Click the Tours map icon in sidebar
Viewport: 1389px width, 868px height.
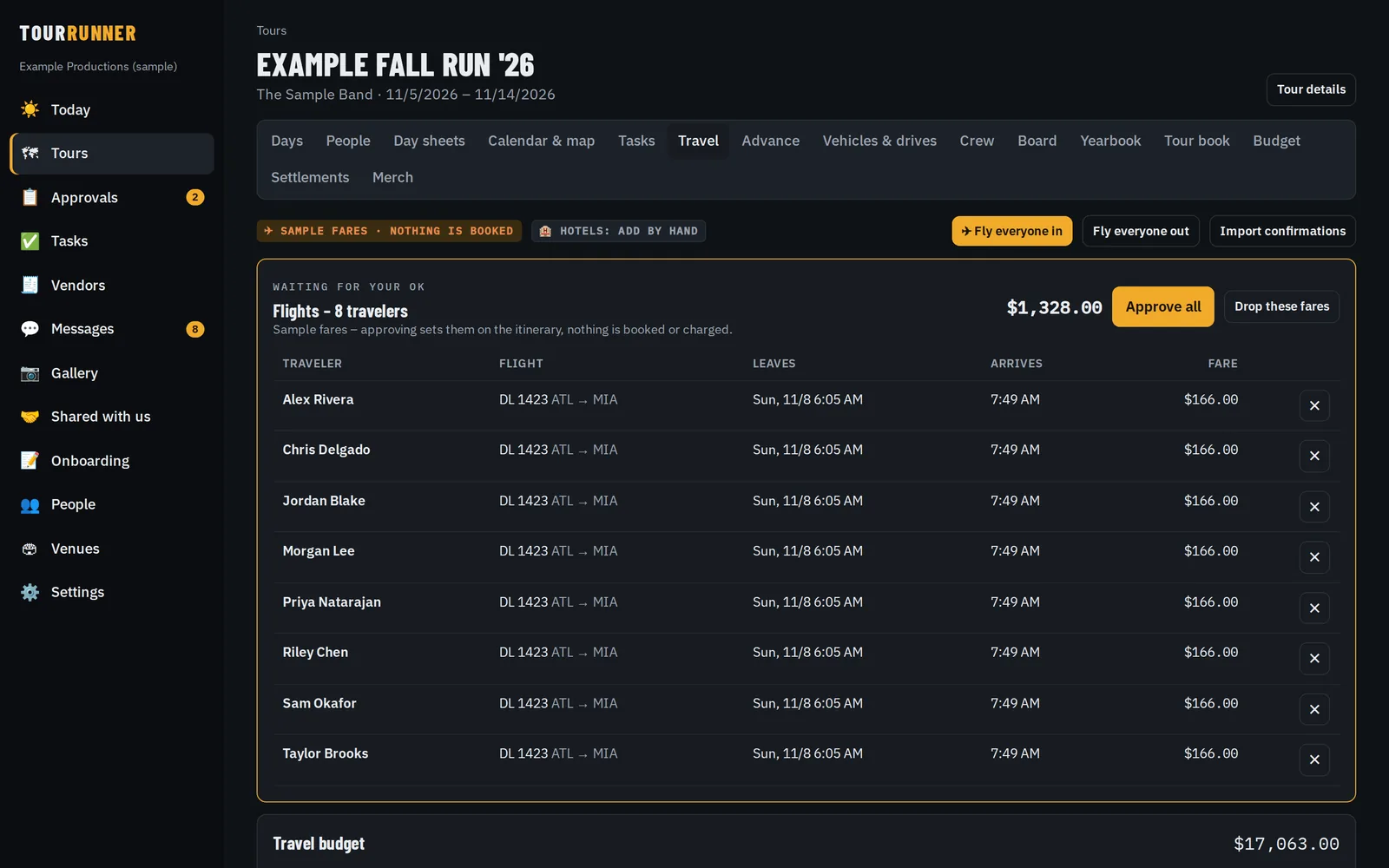(x=30, y=153)
